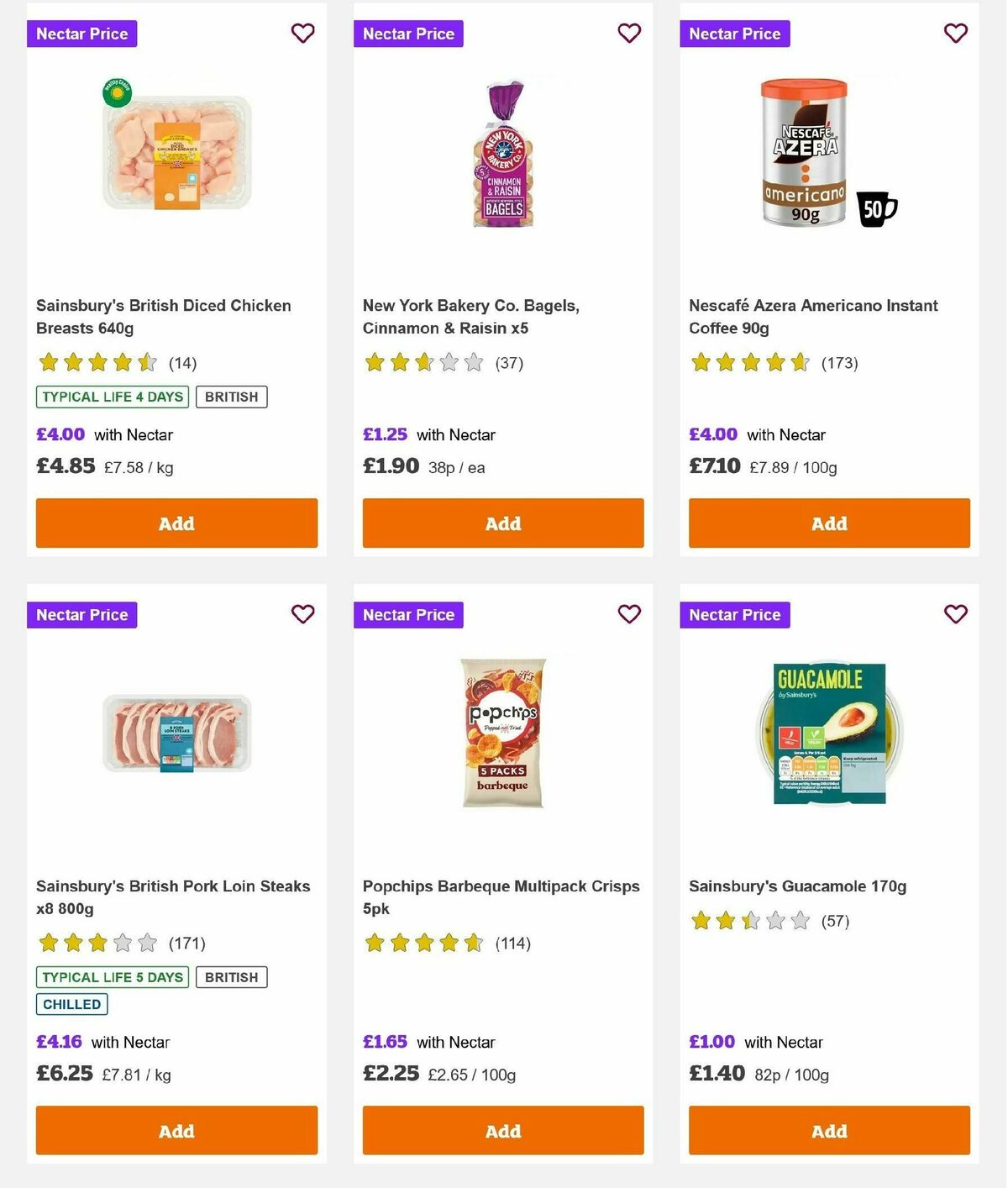This screenshot has width=1008, height=1188.
Task: Favourite the Sainsbury's British Diced Chicken Breasts
Action: coord(302,33)
